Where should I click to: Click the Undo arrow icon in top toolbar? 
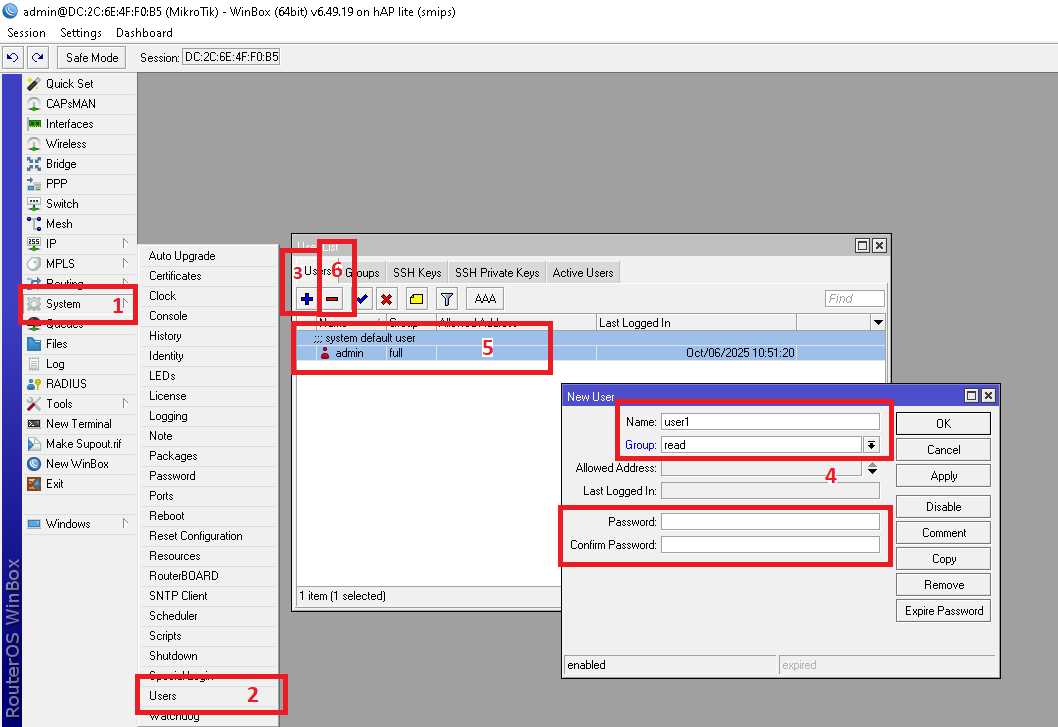tap(13, 58)
